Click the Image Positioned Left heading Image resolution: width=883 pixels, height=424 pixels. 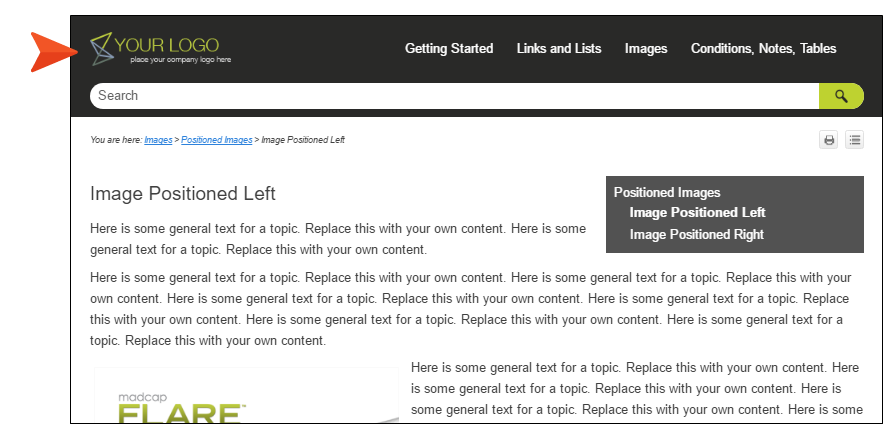[182, 194]
